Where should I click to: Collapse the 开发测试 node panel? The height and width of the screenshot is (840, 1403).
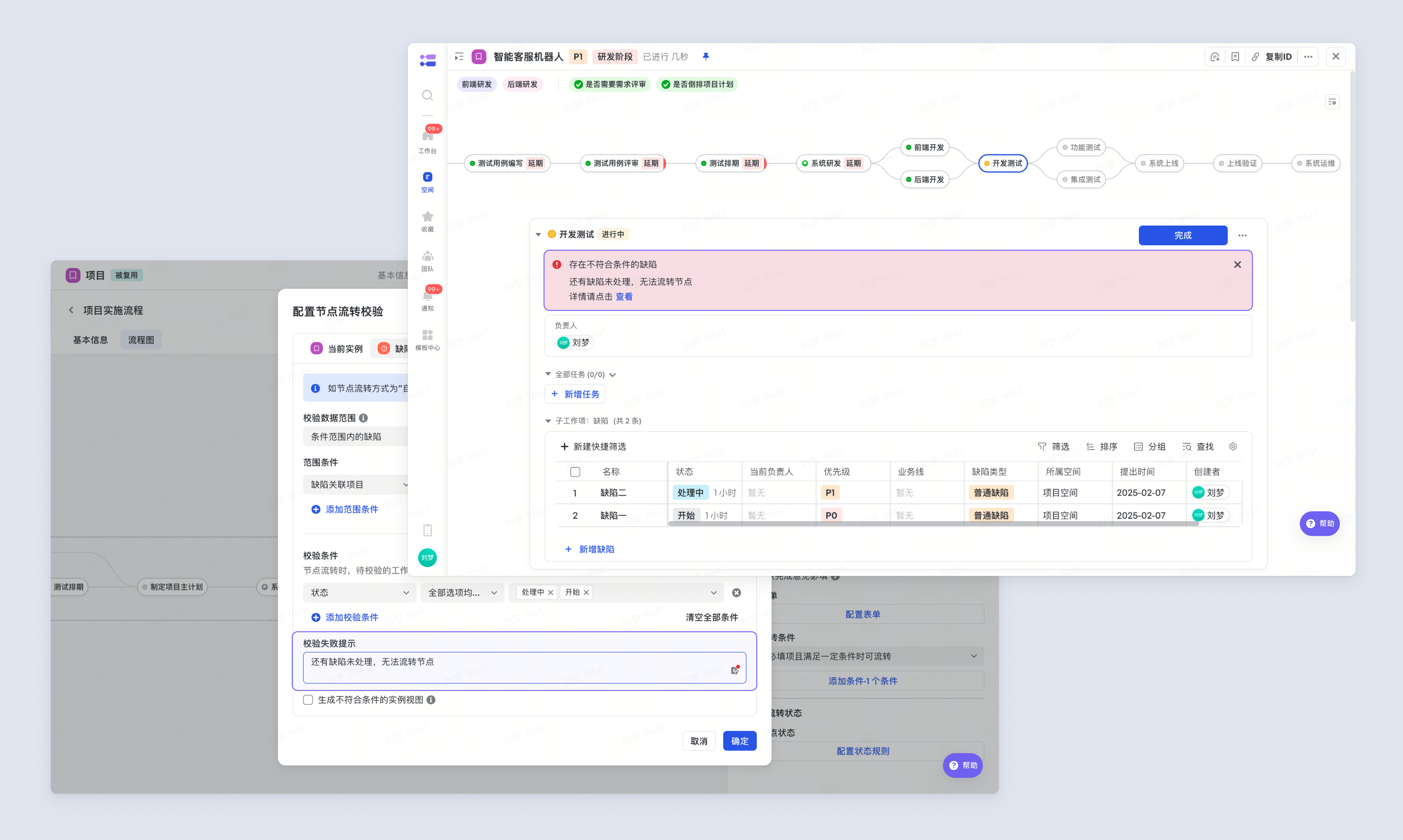click(x=538, y=234)
